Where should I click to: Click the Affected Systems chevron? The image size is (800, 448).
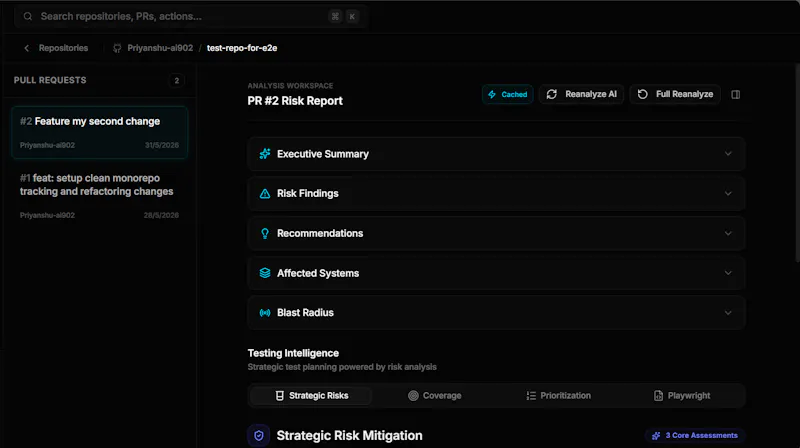728,273
